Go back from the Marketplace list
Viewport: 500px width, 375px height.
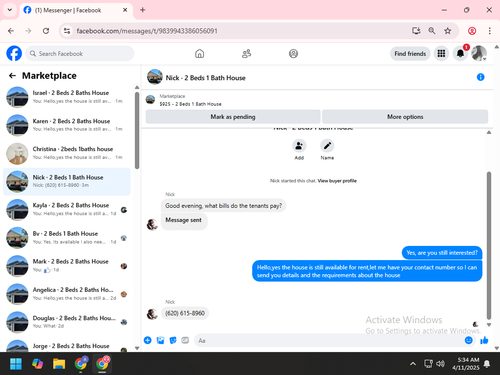[12, 76]
